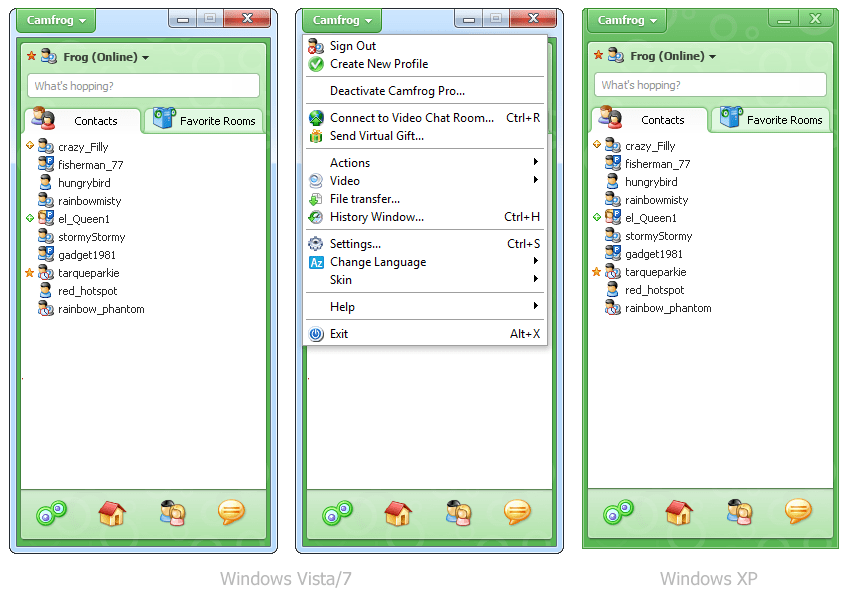This screenshot has height=600, width=850.
Task: Click orange chat bubble icon in XP window
Action: click(799, 511)
